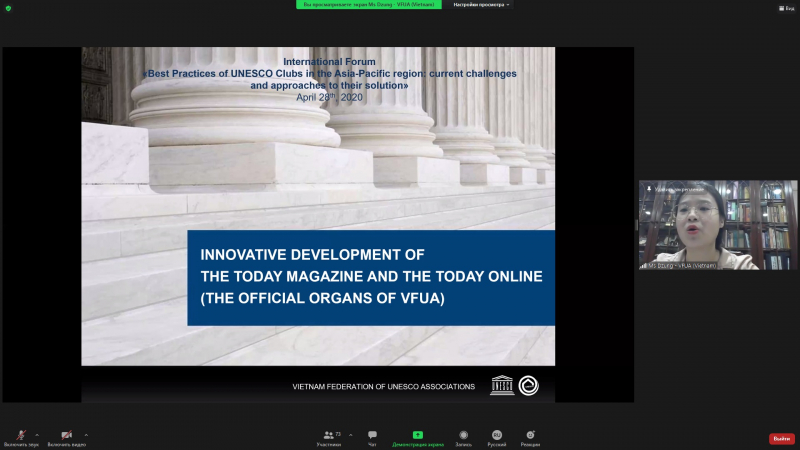The width and height of the screenshot is (800, 450).
Task: Open the Participants panel
Action: click(329, 435)
